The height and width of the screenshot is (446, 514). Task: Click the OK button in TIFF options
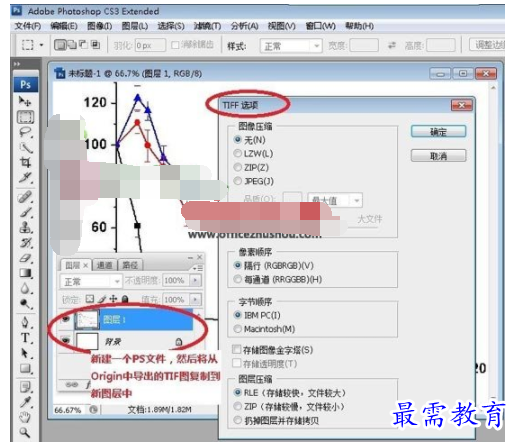coord(438,132)
